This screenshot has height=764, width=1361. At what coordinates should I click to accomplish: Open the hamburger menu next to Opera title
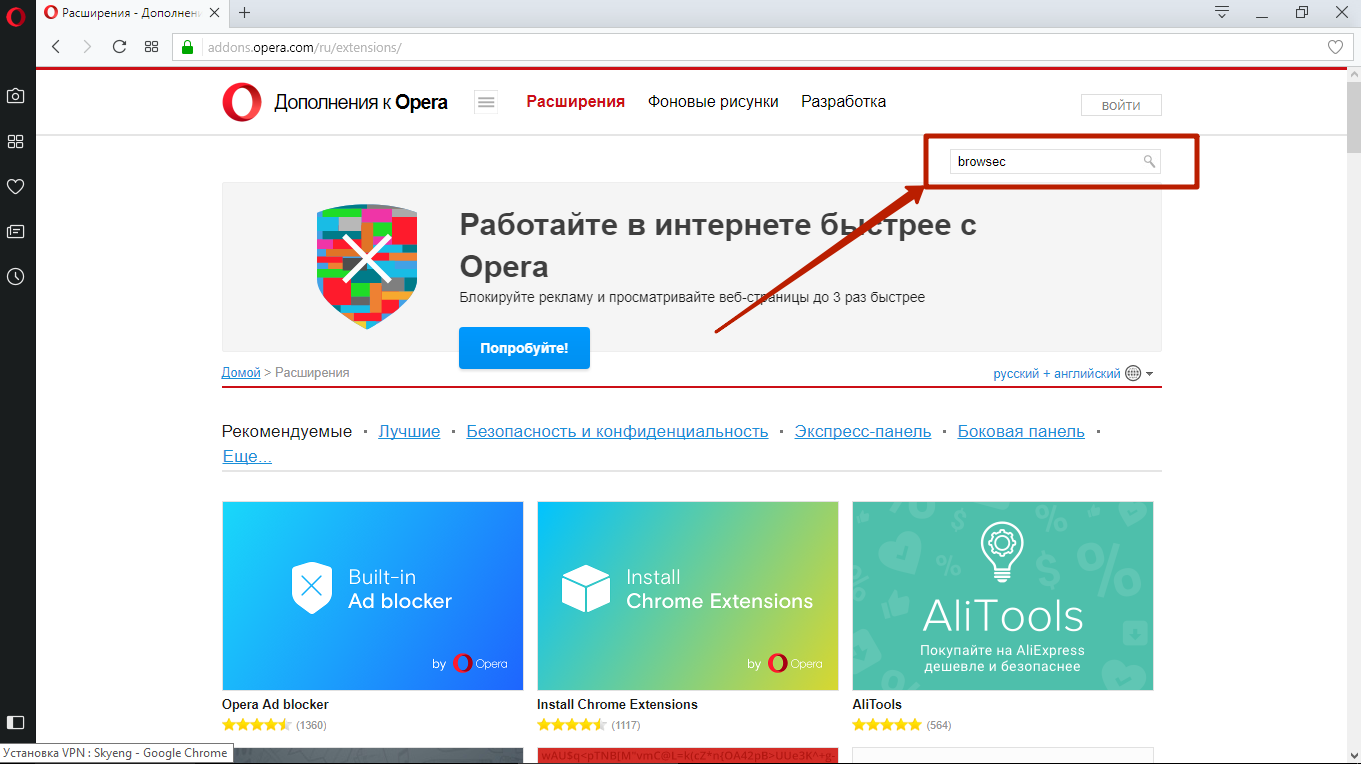[x=486, y=102]
